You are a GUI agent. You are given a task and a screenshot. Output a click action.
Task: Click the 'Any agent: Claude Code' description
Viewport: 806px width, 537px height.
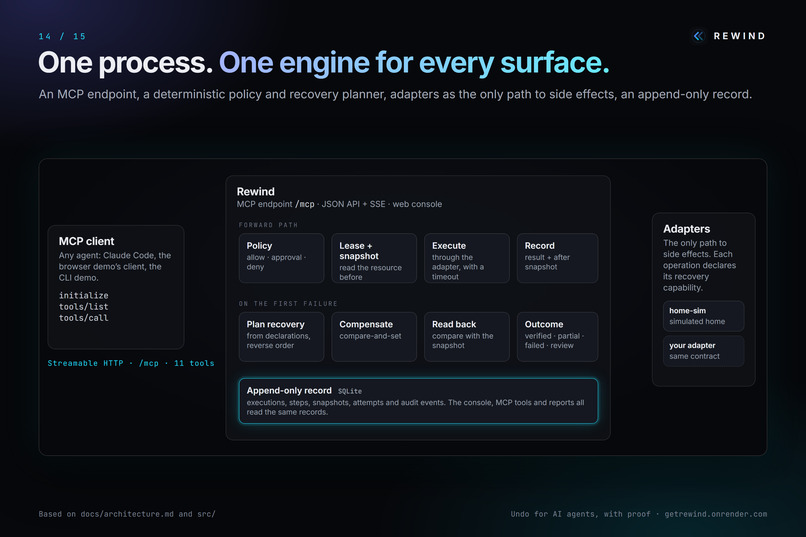coord(115,267)
